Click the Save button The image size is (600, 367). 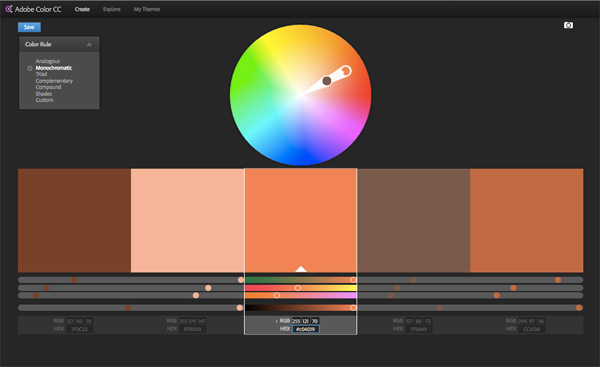[x=29, y=27]
